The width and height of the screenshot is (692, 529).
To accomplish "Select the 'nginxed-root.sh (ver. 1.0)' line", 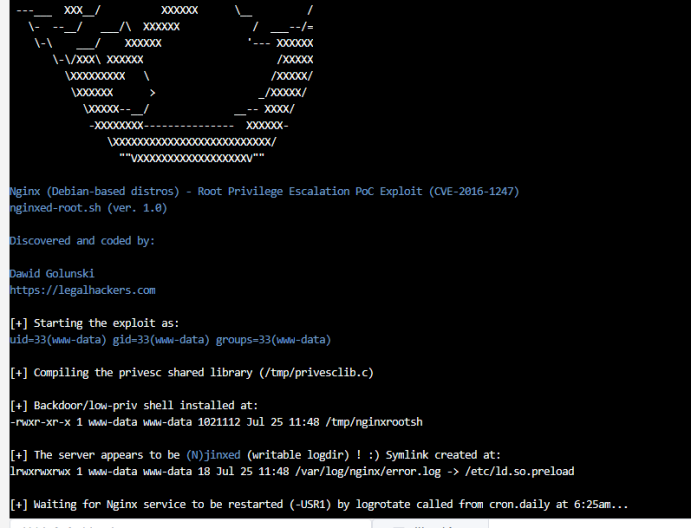I will (x=88, y=208).
